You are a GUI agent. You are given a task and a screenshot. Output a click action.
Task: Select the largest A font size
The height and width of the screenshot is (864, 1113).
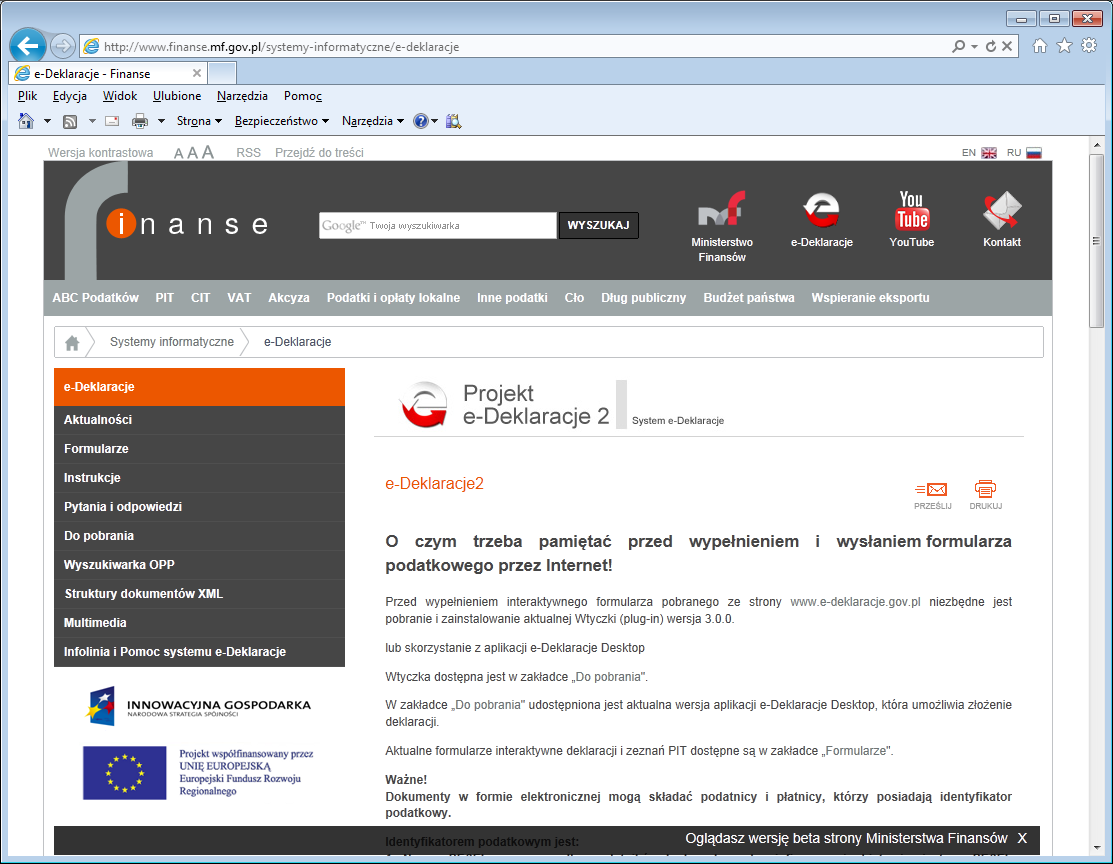pyautogui.click(x=207, y=152)
